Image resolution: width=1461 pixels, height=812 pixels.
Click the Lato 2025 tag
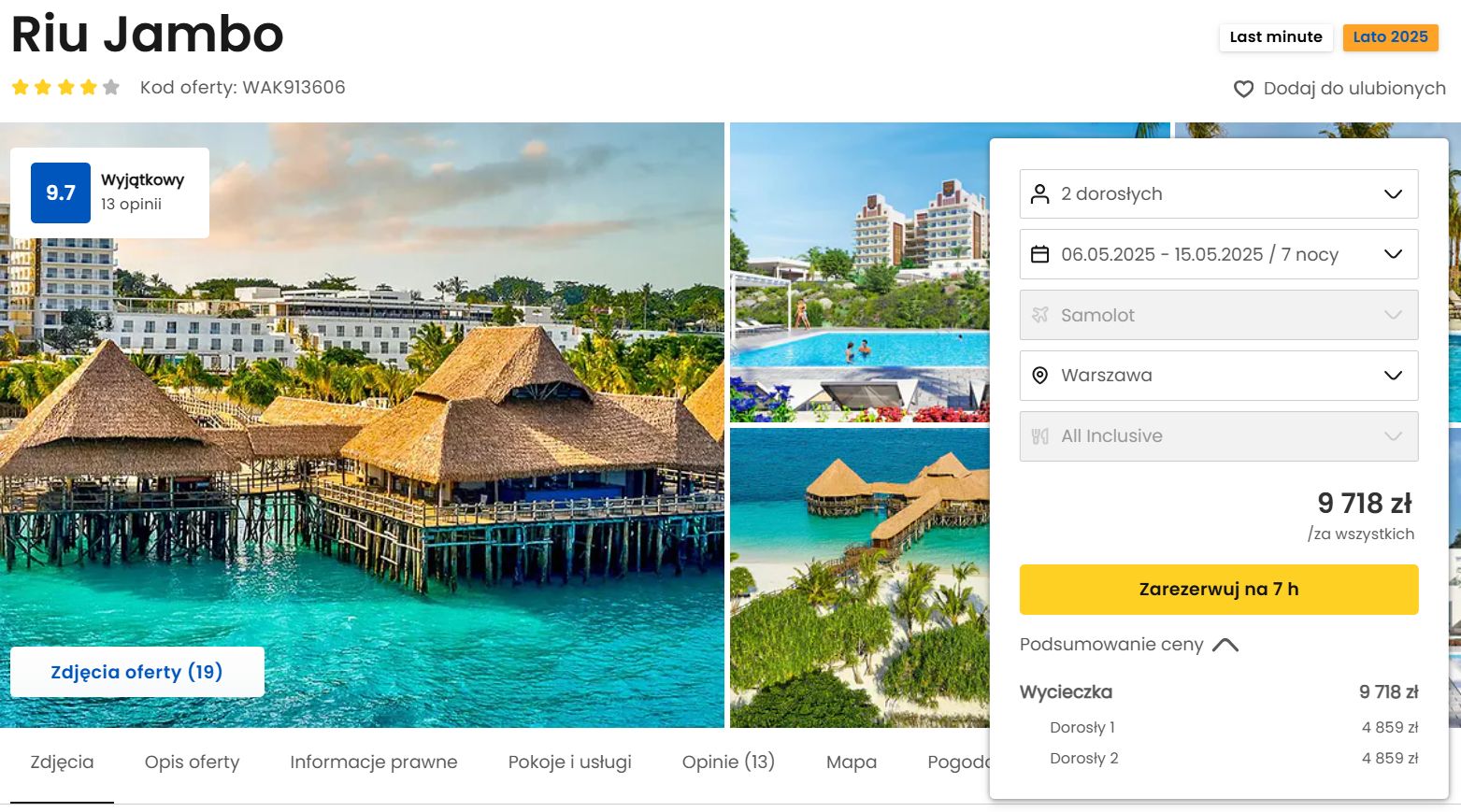[x=1390, y=37]
